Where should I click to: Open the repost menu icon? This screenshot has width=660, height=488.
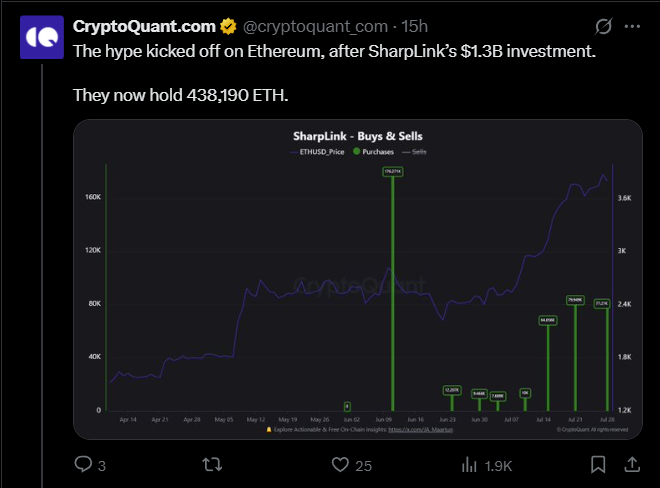pyautogui.click(x=212, y=465)
